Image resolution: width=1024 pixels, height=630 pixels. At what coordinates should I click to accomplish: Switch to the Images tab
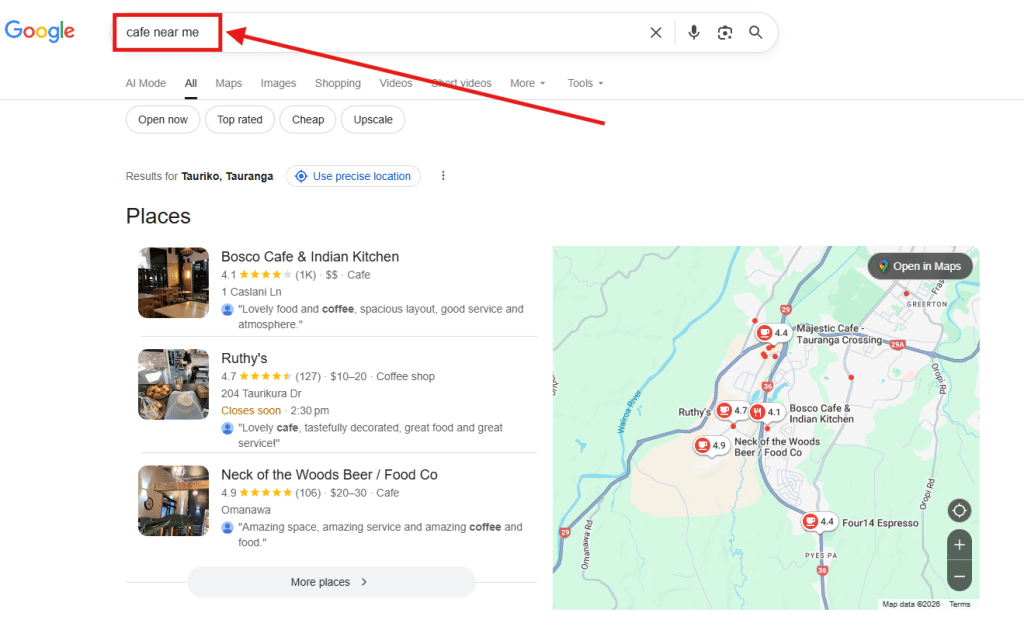pyautogui.click(x=278, y=83)
